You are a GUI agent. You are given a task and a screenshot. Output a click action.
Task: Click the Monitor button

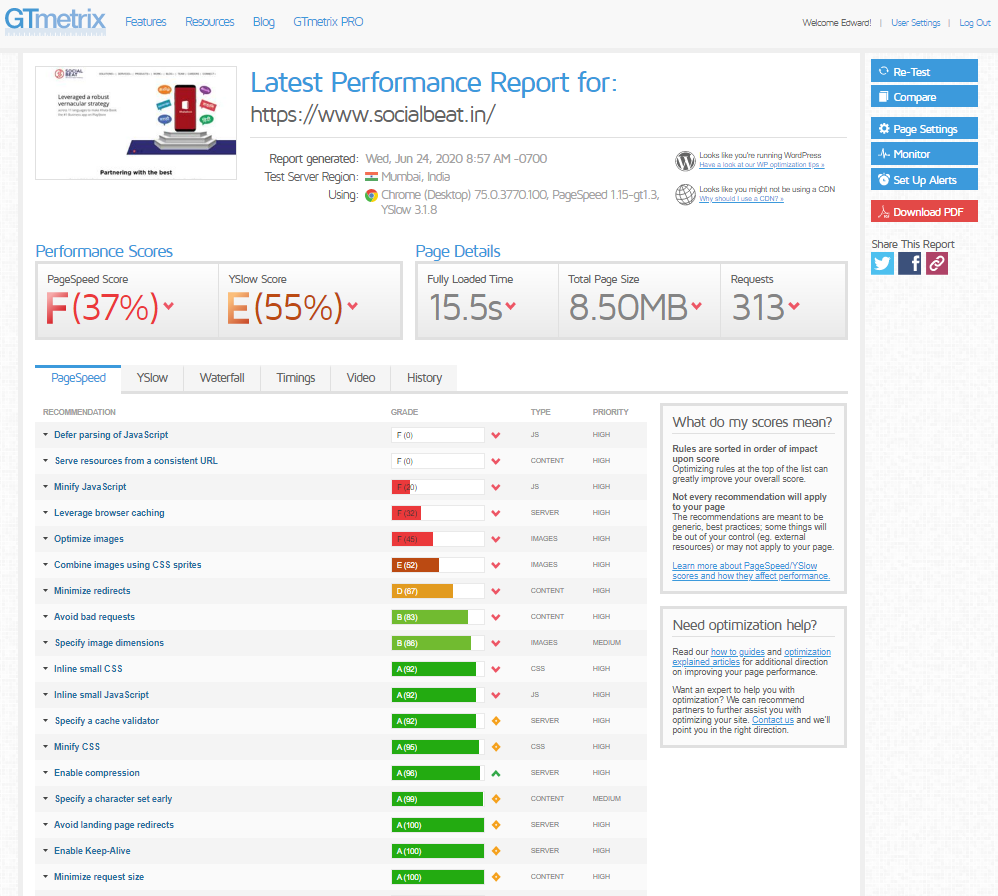tap(924, 154)
